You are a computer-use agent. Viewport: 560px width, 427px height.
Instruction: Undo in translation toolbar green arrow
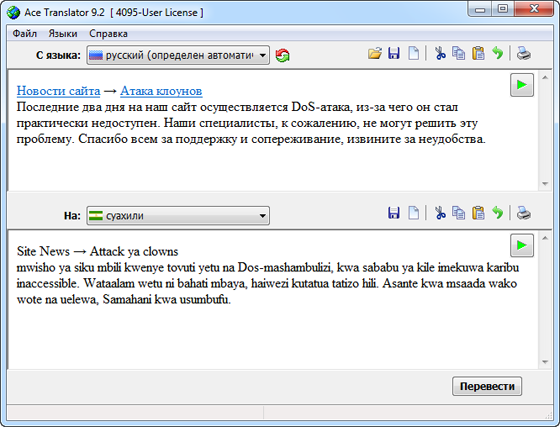(x=498, y=213)
